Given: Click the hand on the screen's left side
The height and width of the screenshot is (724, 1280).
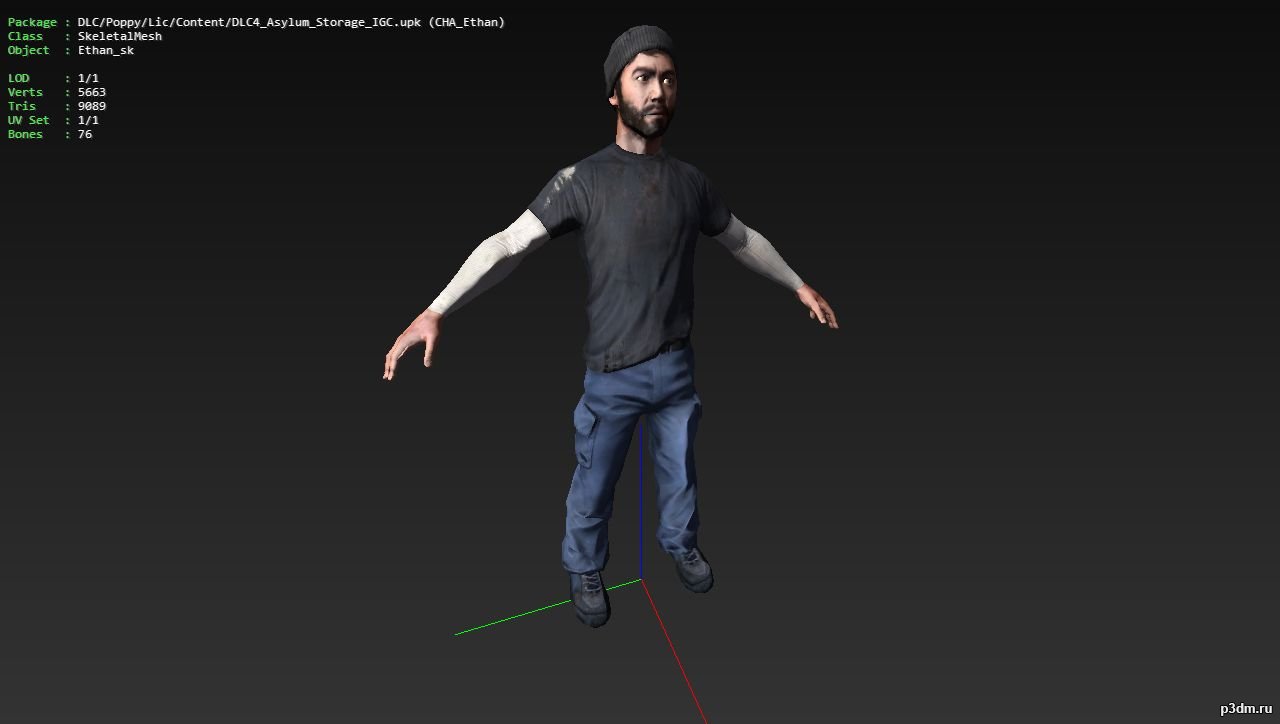Looking at the screenshot, I should point(408,343).
